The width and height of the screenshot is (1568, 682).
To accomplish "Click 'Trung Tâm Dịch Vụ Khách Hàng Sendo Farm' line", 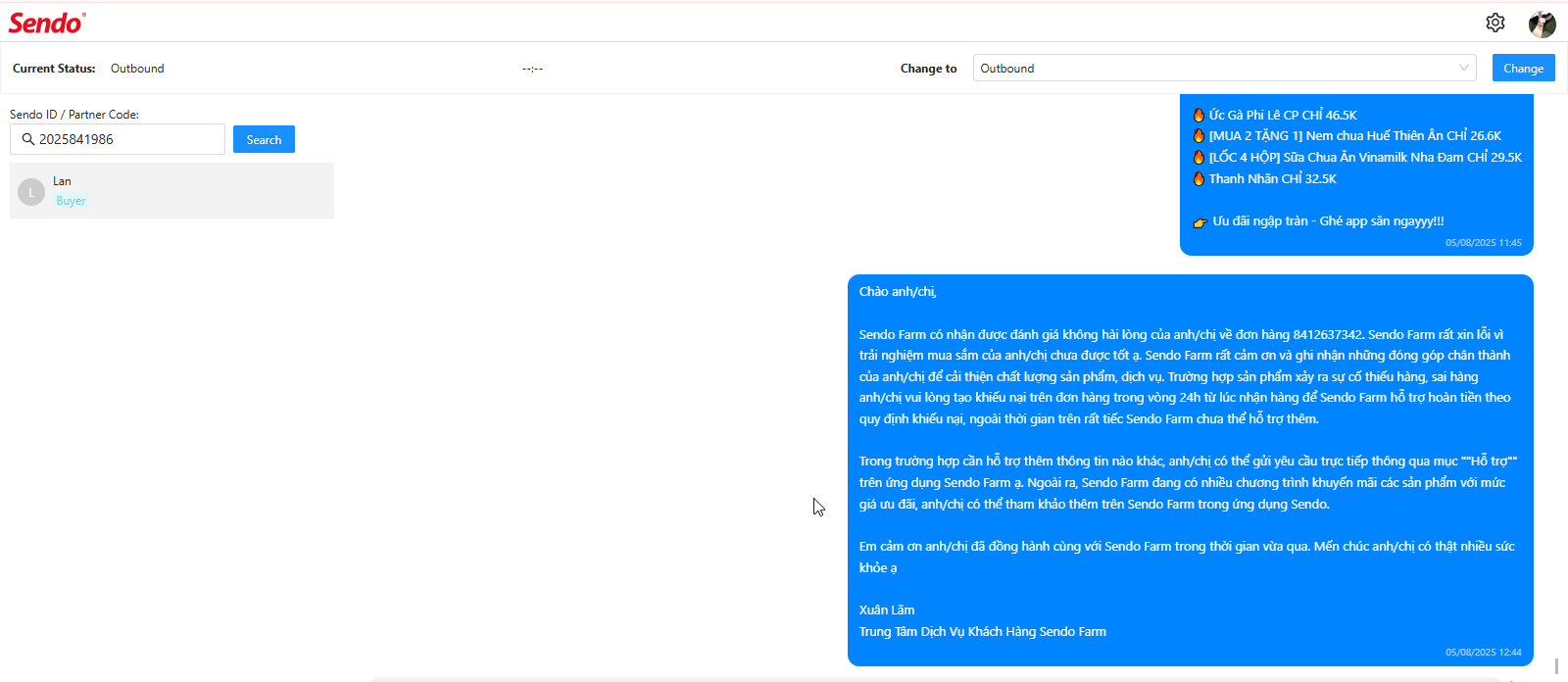I will click(x=983, y=631).
